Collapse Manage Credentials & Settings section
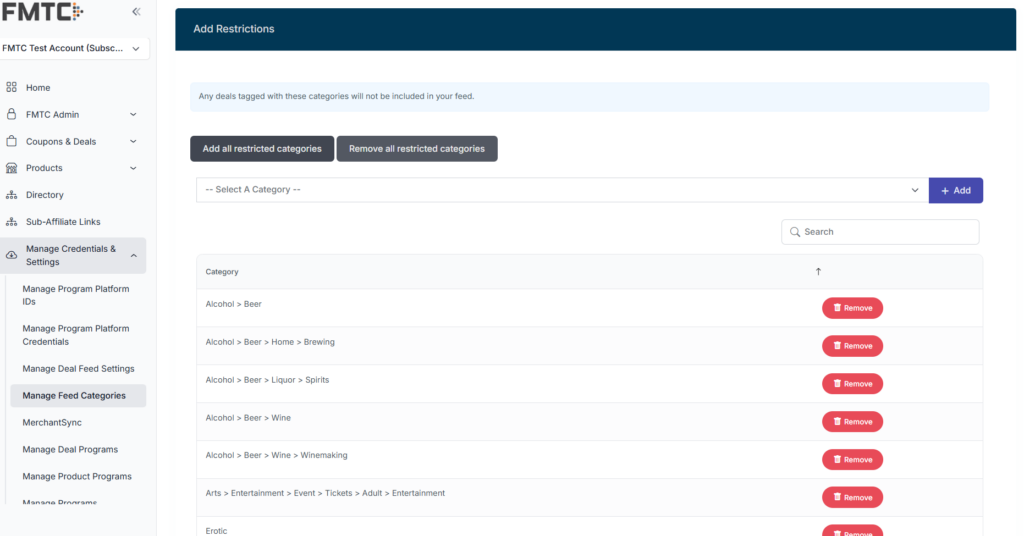 click(133, 256)
